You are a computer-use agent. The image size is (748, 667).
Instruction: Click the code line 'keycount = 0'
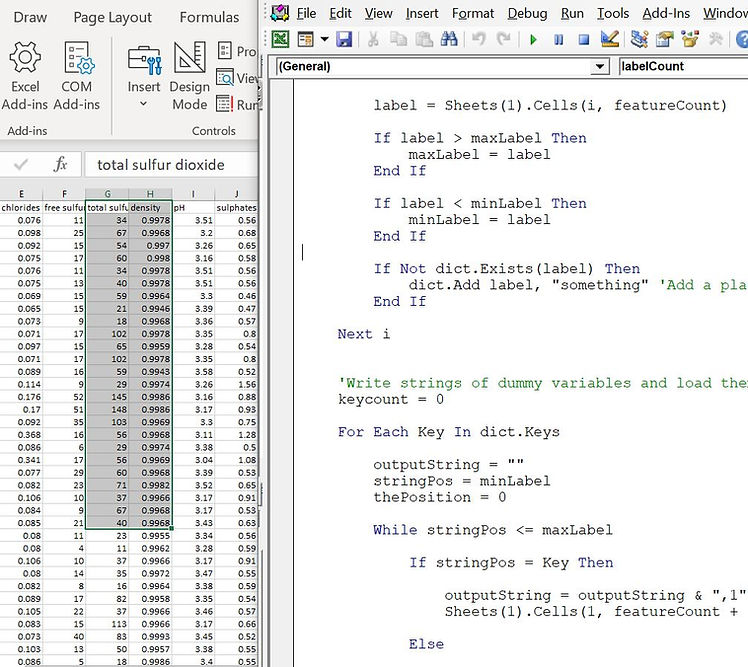(391, 399)
